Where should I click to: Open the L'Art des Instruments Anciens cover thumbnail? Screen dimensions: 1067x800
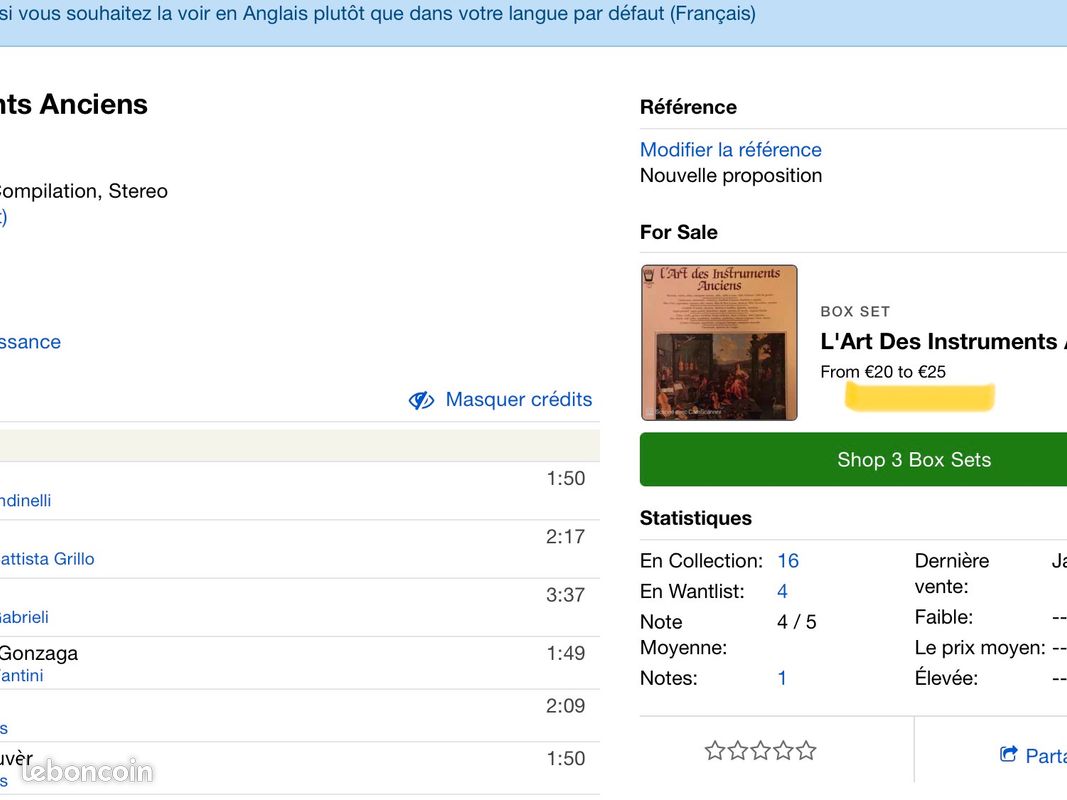719,342
